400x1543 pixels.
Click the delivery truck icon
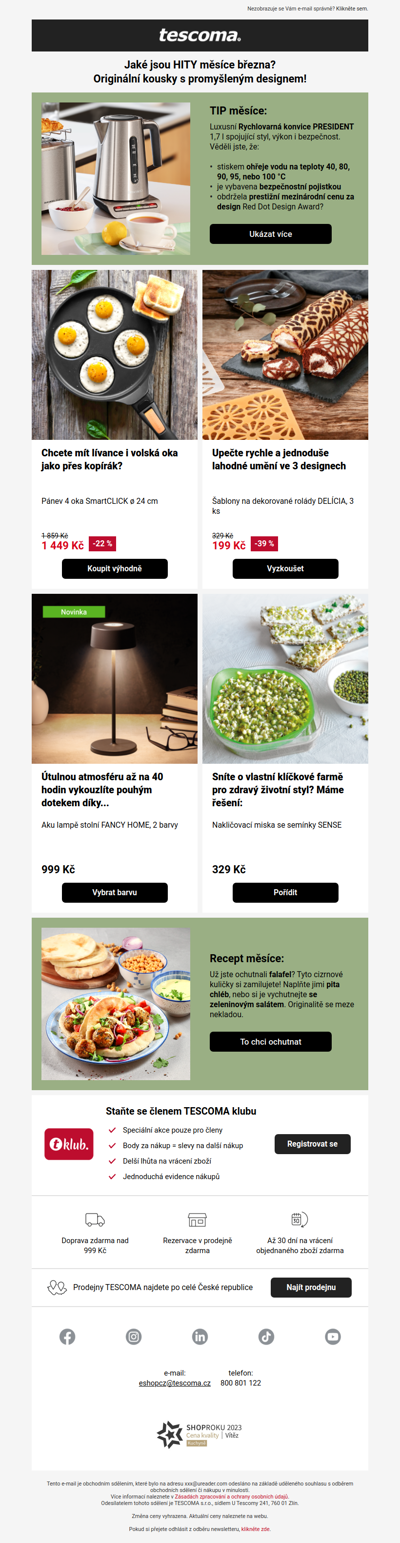pos(95,1219)
